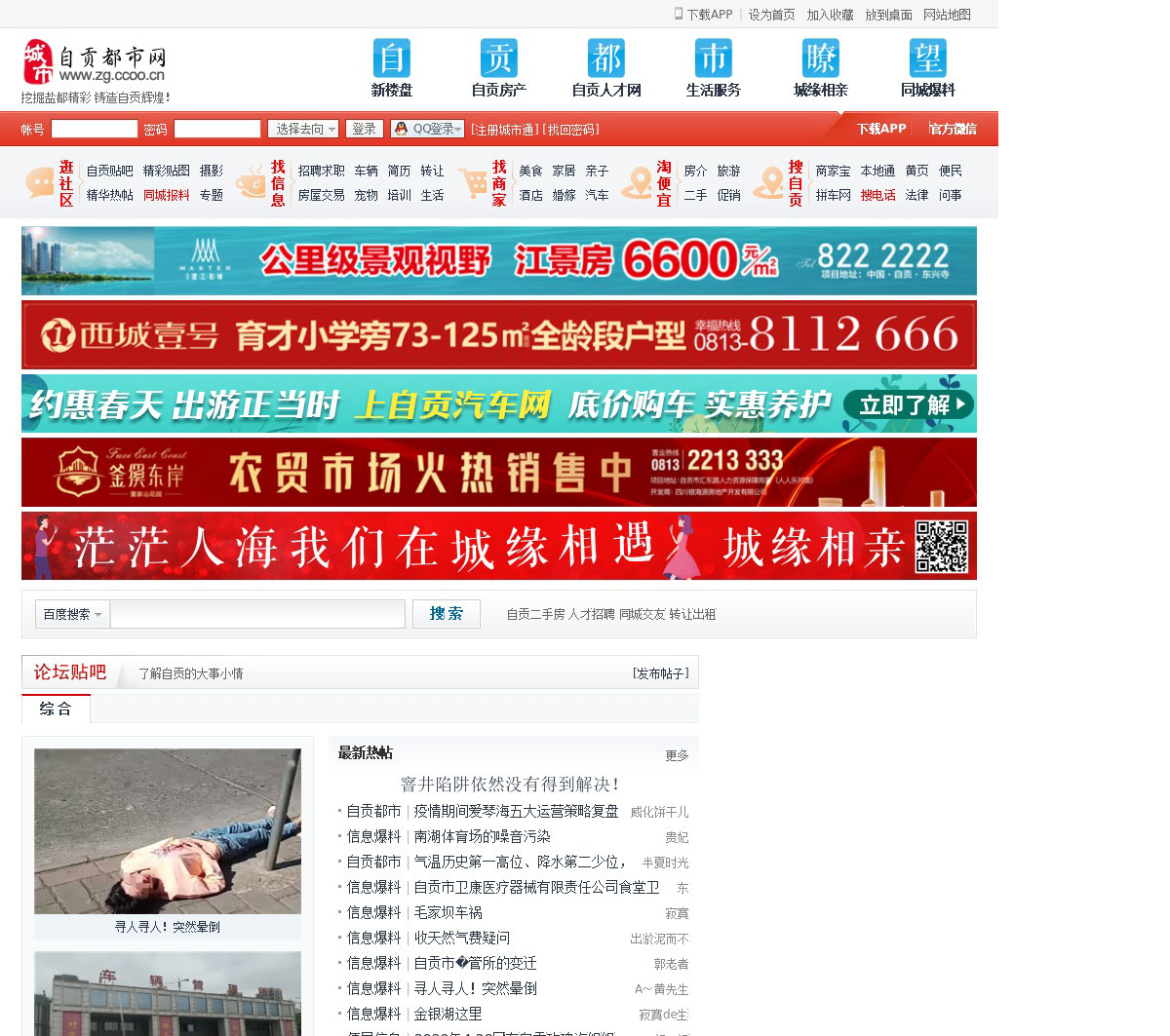Open post 收天然气费疑问
1170x1036 pixels.
(x=461, y=938)
